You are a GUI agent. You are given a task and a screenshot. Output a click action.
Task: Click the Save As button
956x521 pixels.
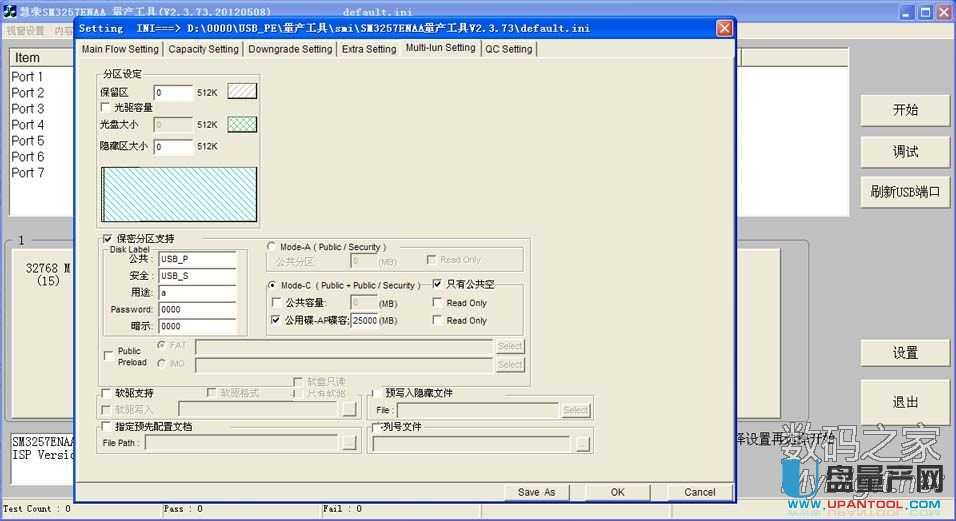tap(536, 492)
